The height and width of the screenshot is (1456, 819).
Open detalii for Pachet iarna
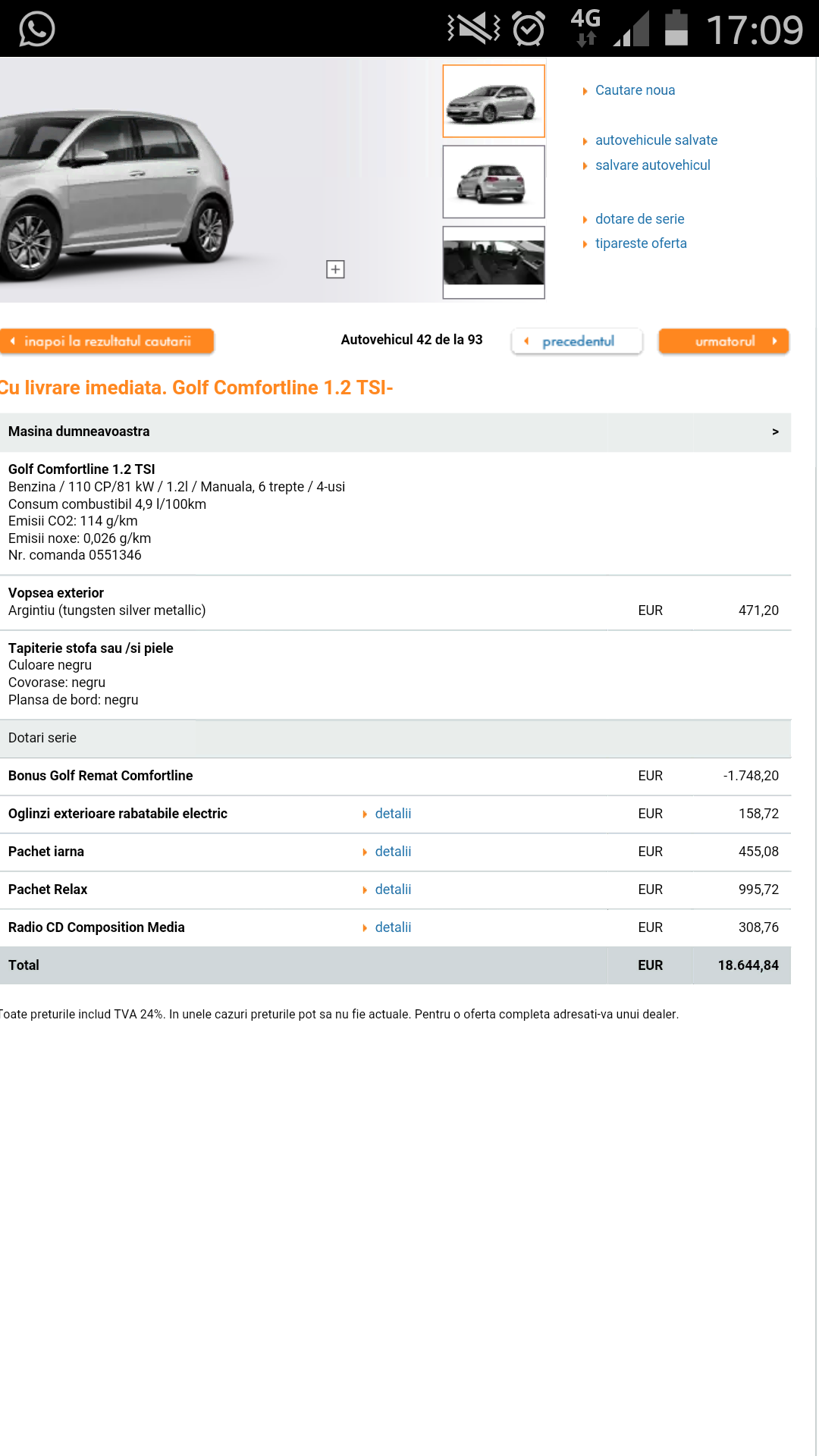[x=393, y=852]
